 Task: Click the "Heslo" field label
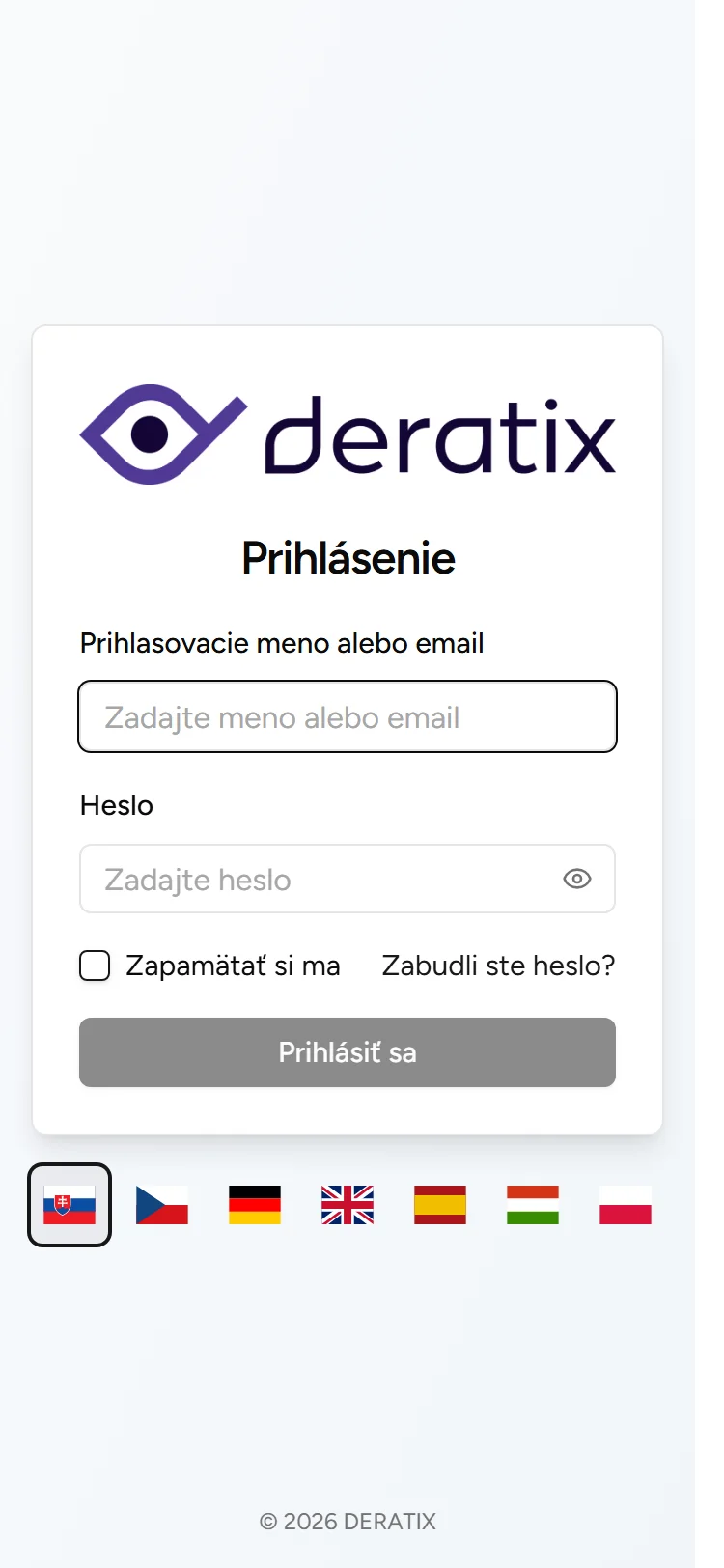[116, 805]
